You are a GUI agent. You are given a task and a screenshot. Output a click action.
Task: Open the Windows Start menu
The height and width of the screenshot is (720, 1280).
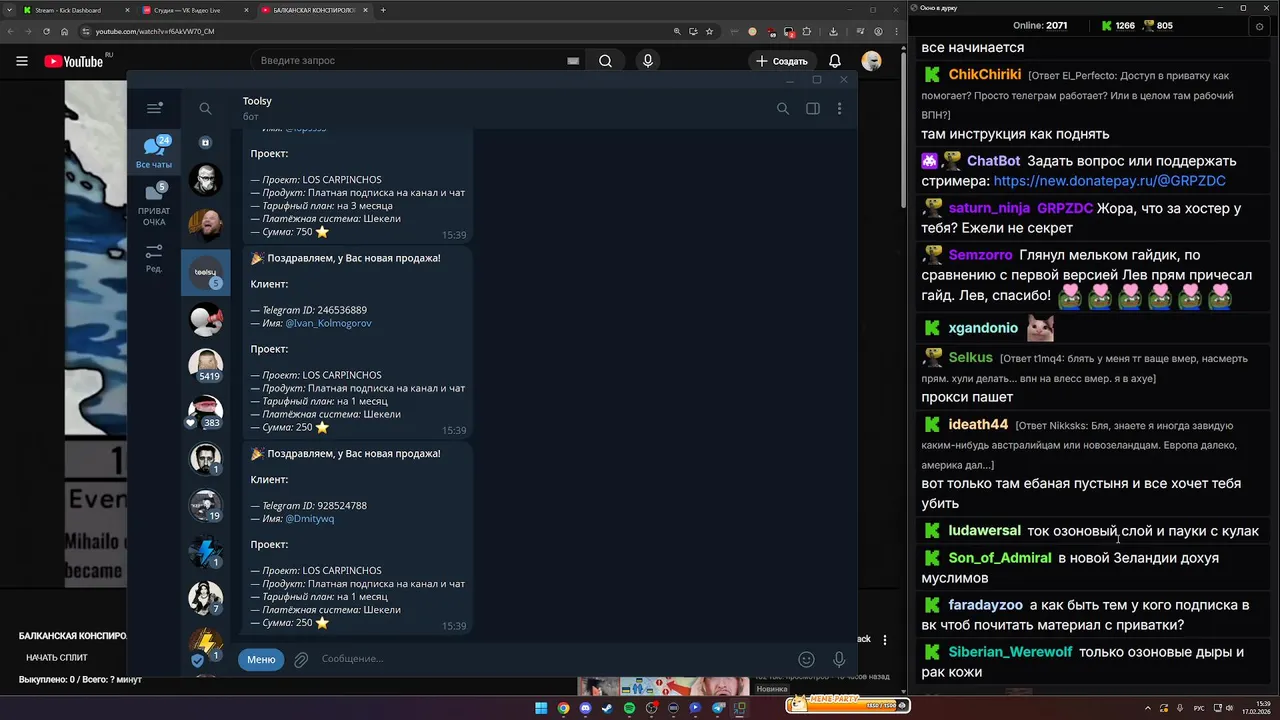(541, 708)
